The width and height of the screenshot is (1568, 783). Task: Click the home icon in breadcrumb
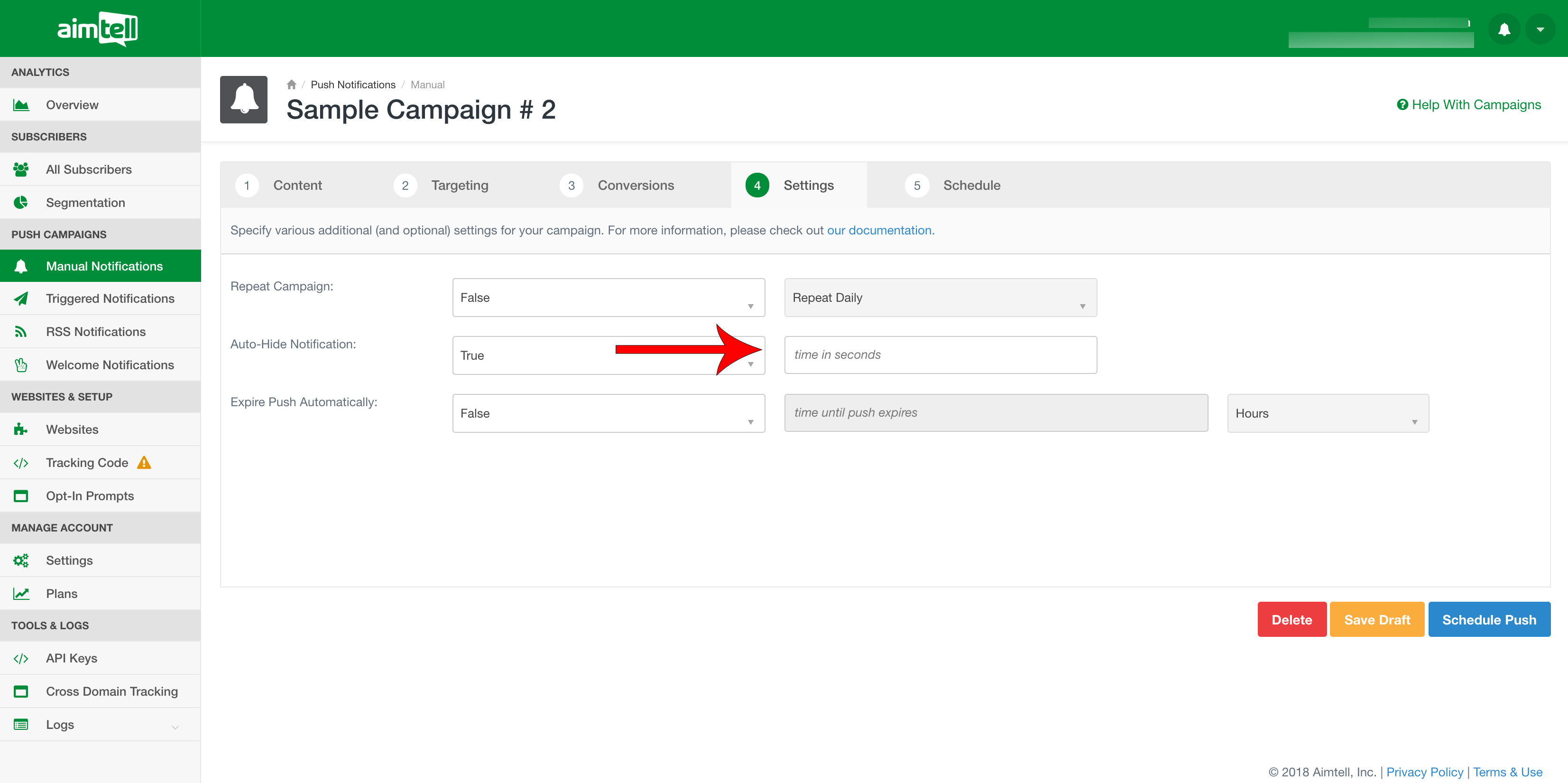click(292, 84)
